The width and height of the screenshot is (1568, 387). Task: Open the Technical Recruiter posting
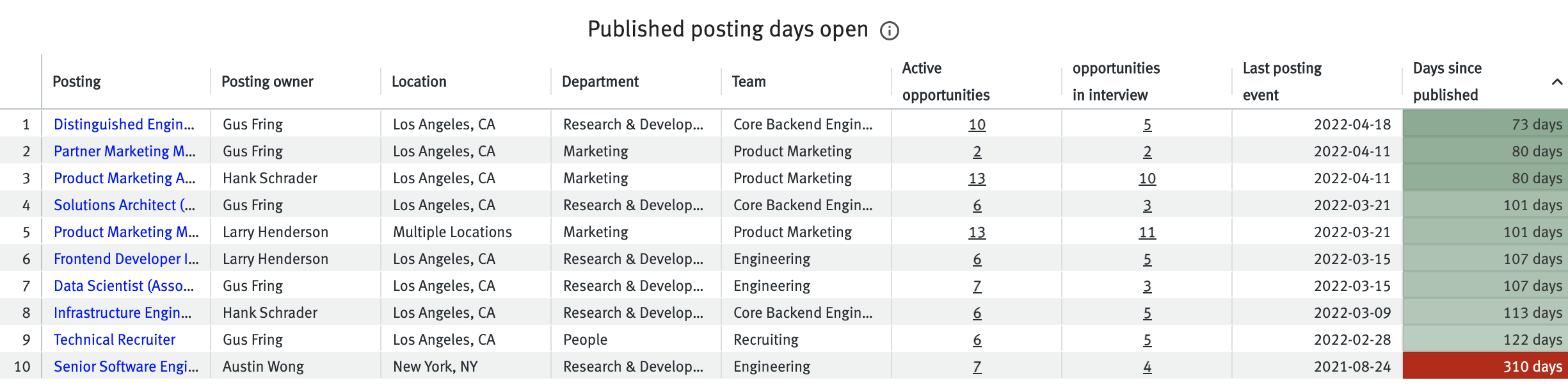pyautogui.click(x=114, y=340)
